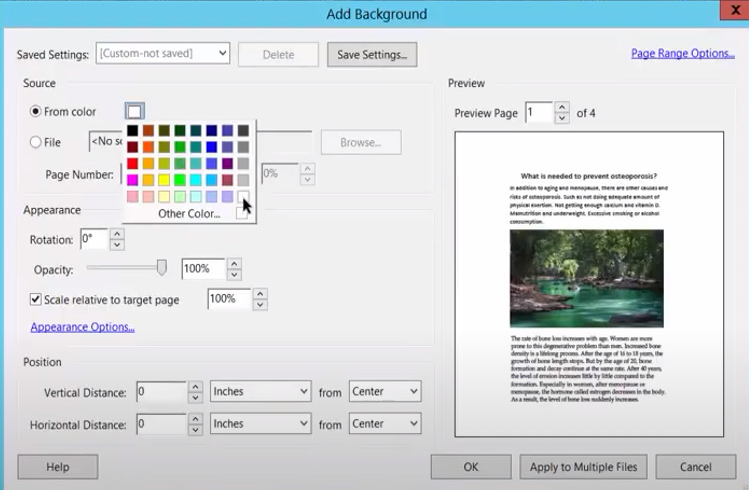Open the Page Range Options link
Viewport: 749px width, 490px height.
click(x=683, y=53)
